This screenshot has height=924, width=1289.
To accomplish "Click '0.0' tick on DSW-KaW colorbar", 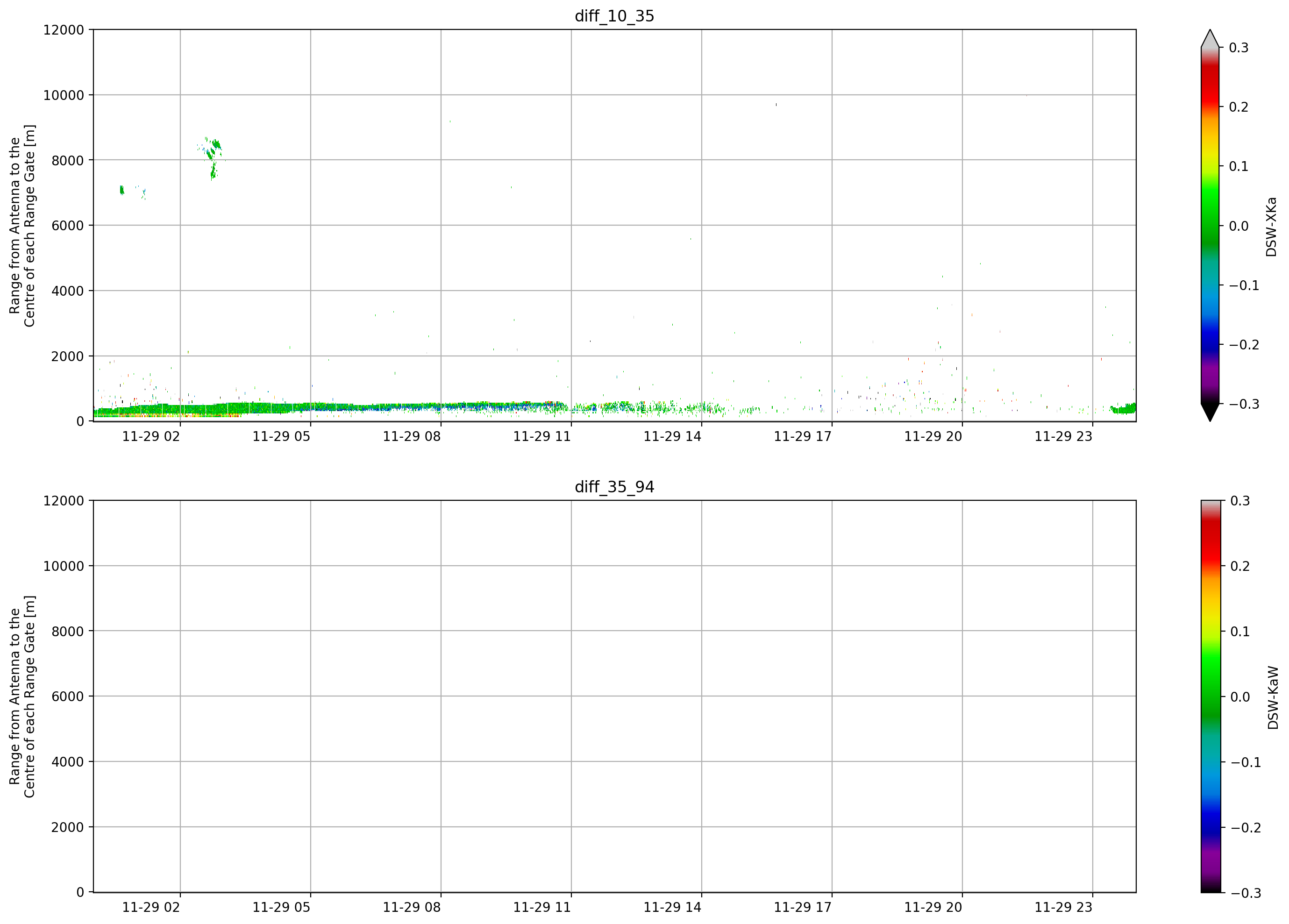I will coord(1240,697).
